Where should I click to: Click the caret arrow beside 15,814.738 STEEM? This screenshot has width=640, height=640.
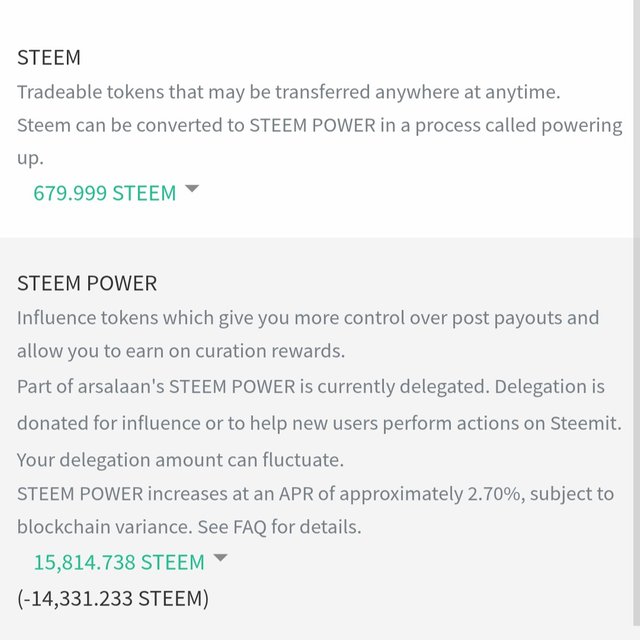pos(220,558)
